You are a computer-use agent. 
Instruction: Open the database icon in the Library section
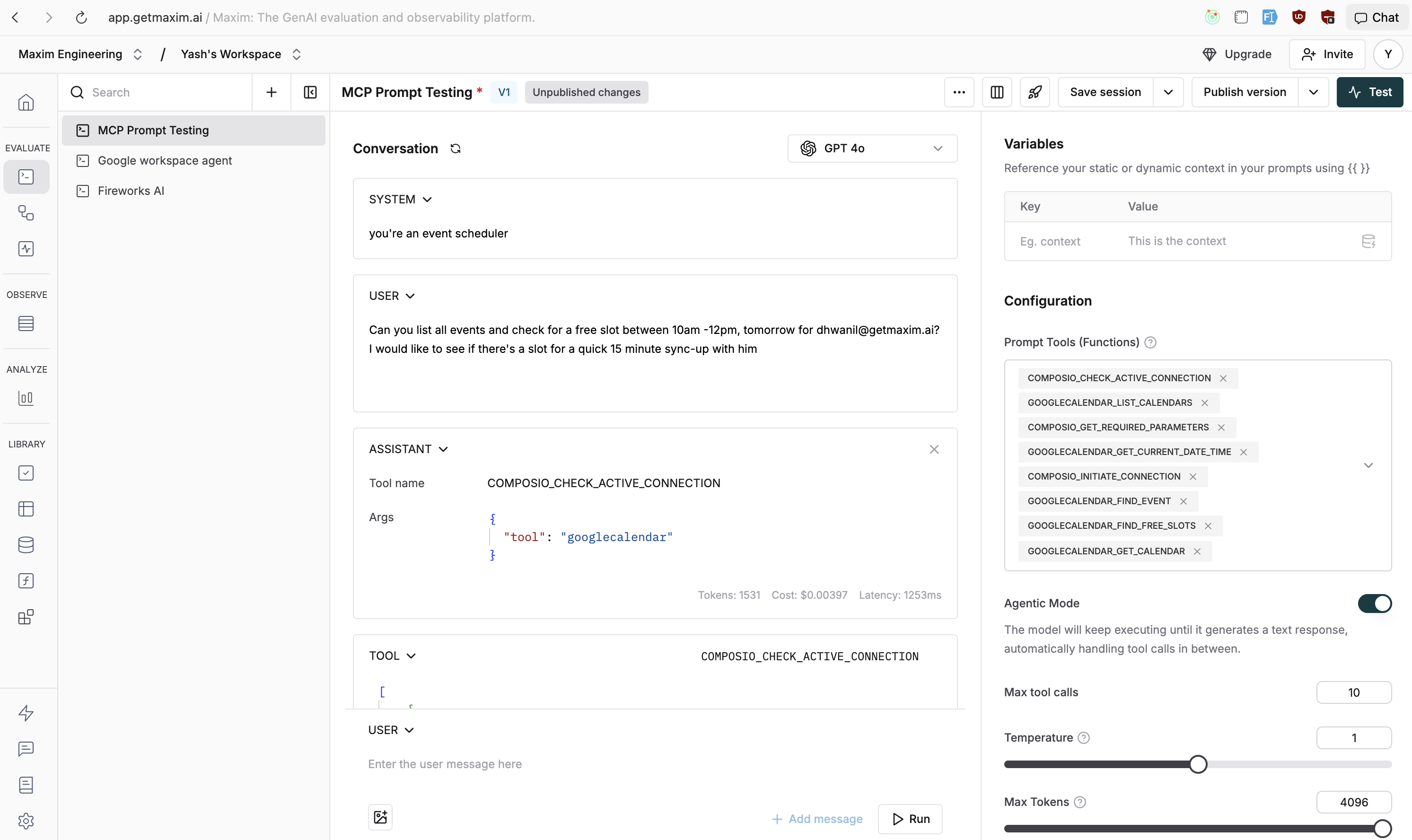point(26,544)
